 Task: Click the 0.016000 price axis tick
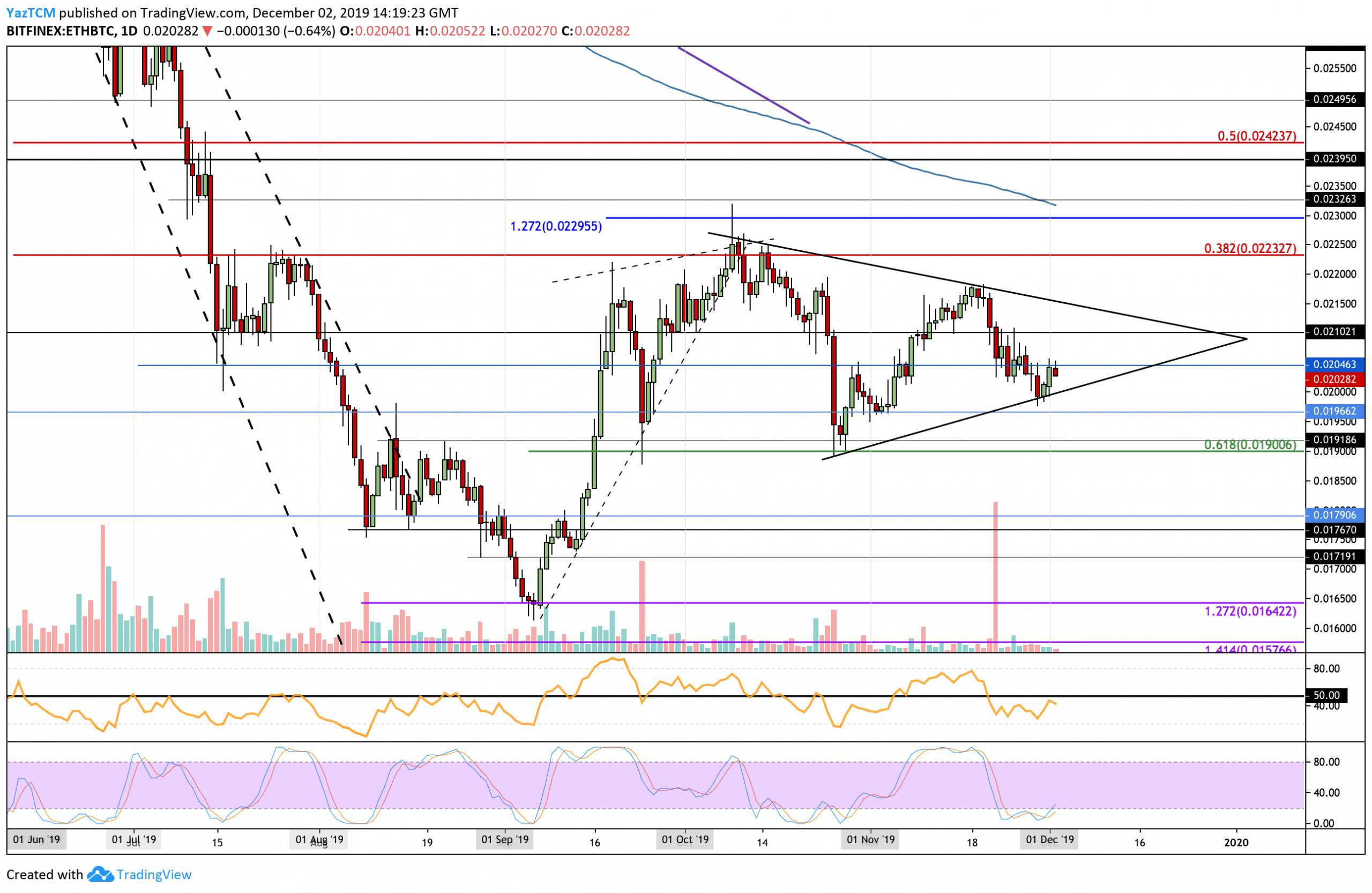[x=1335, y=628]
